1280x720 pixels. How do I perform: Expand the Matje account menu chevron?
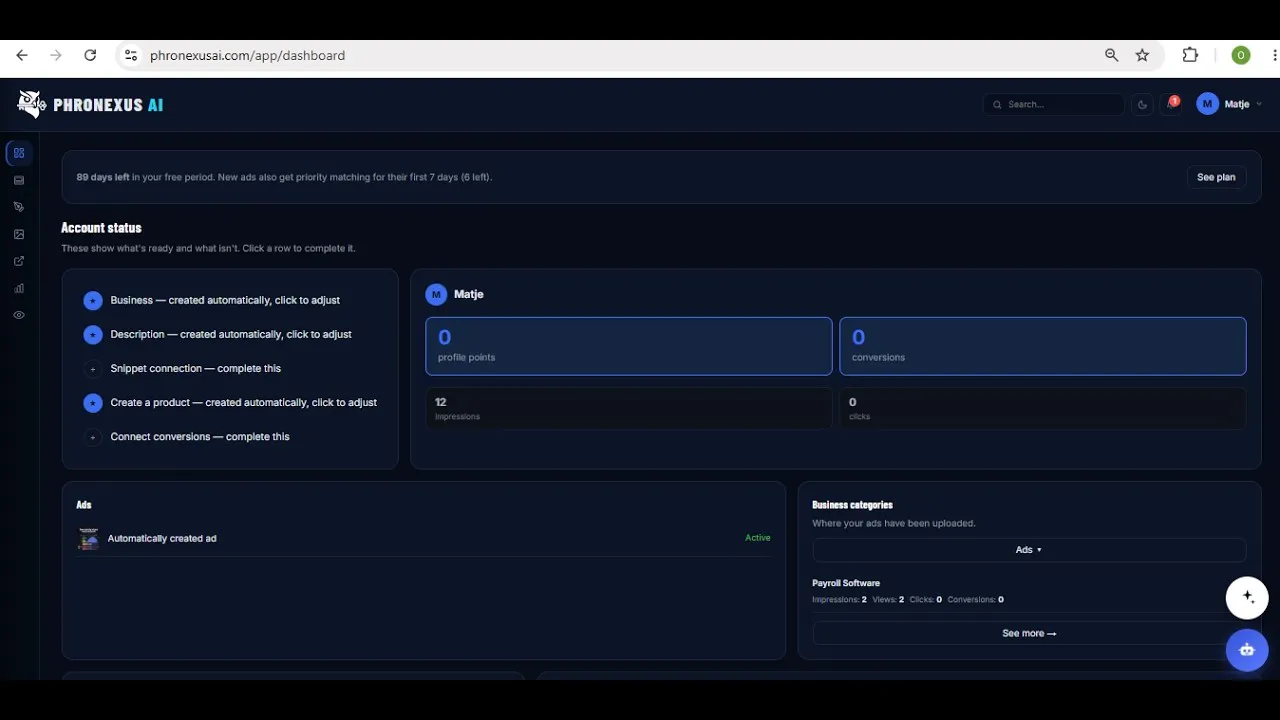[1258, 104]
